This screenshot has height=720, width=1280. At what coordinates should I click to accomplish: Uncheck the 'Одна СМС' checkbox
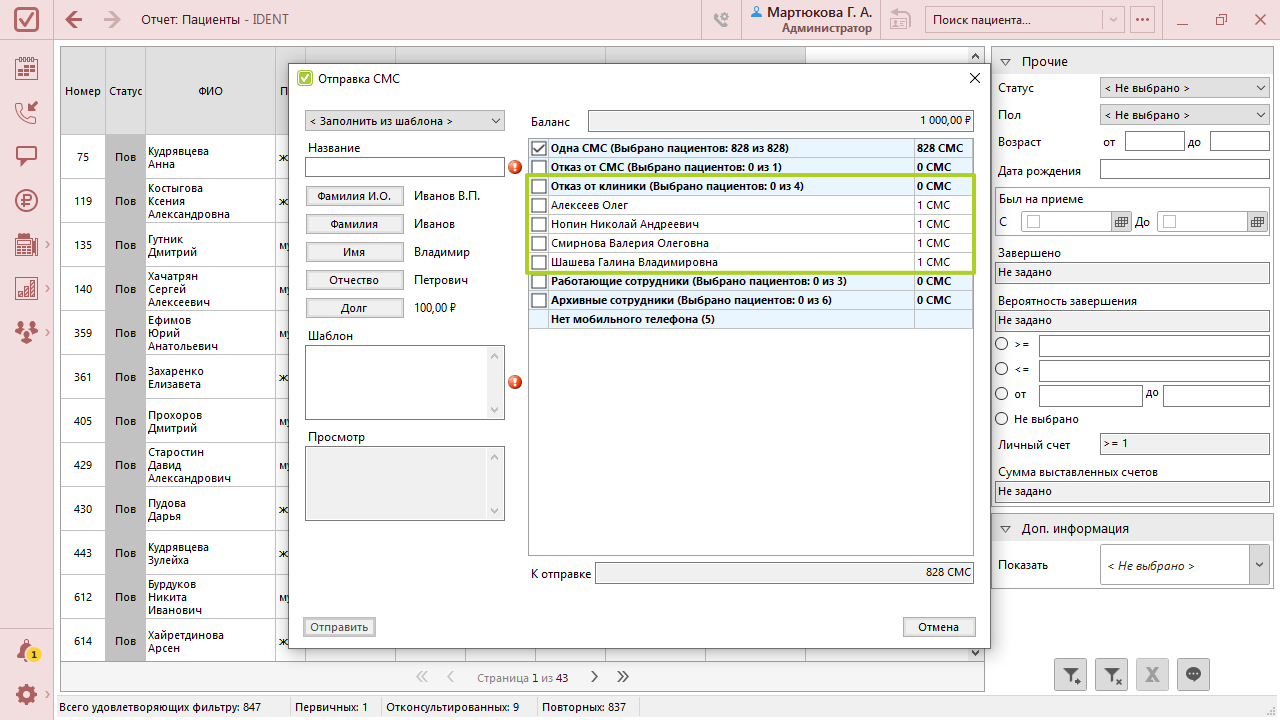coord(539,148)
